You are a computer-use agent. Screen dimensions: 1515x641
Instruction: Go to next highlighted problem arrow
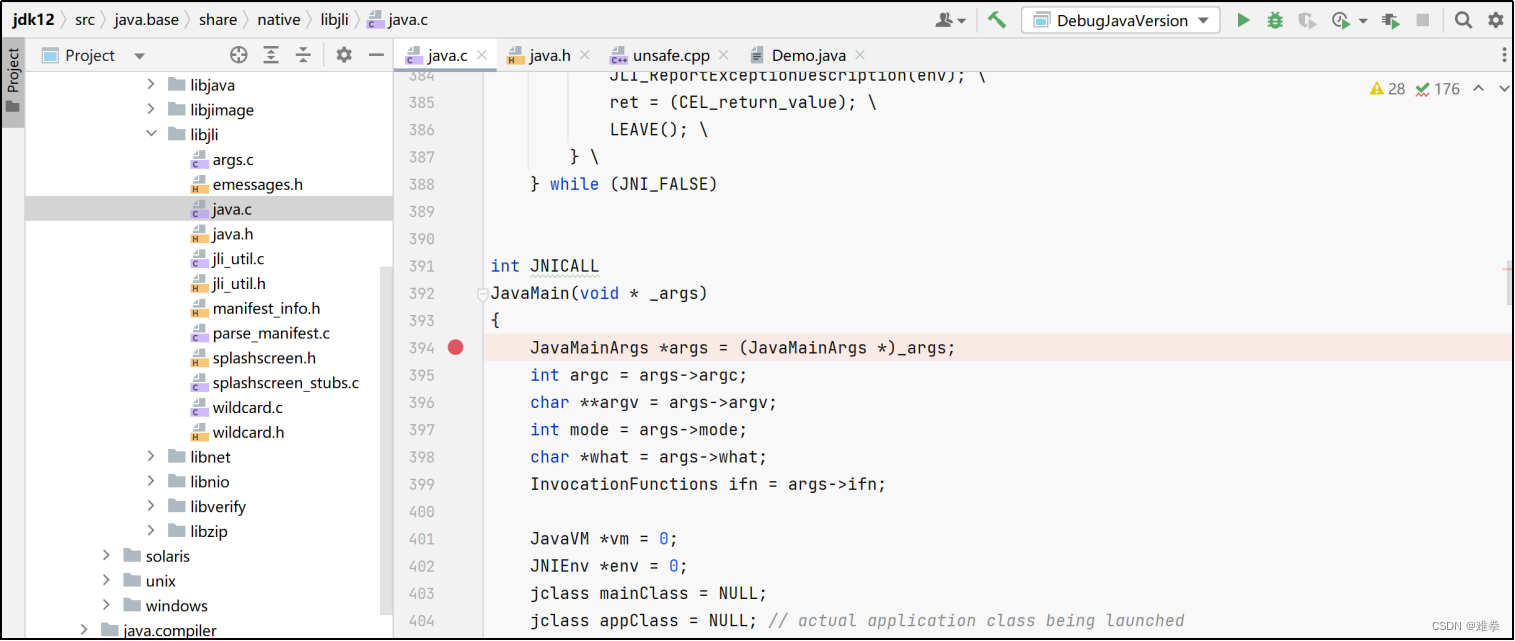click(1503, 88)
